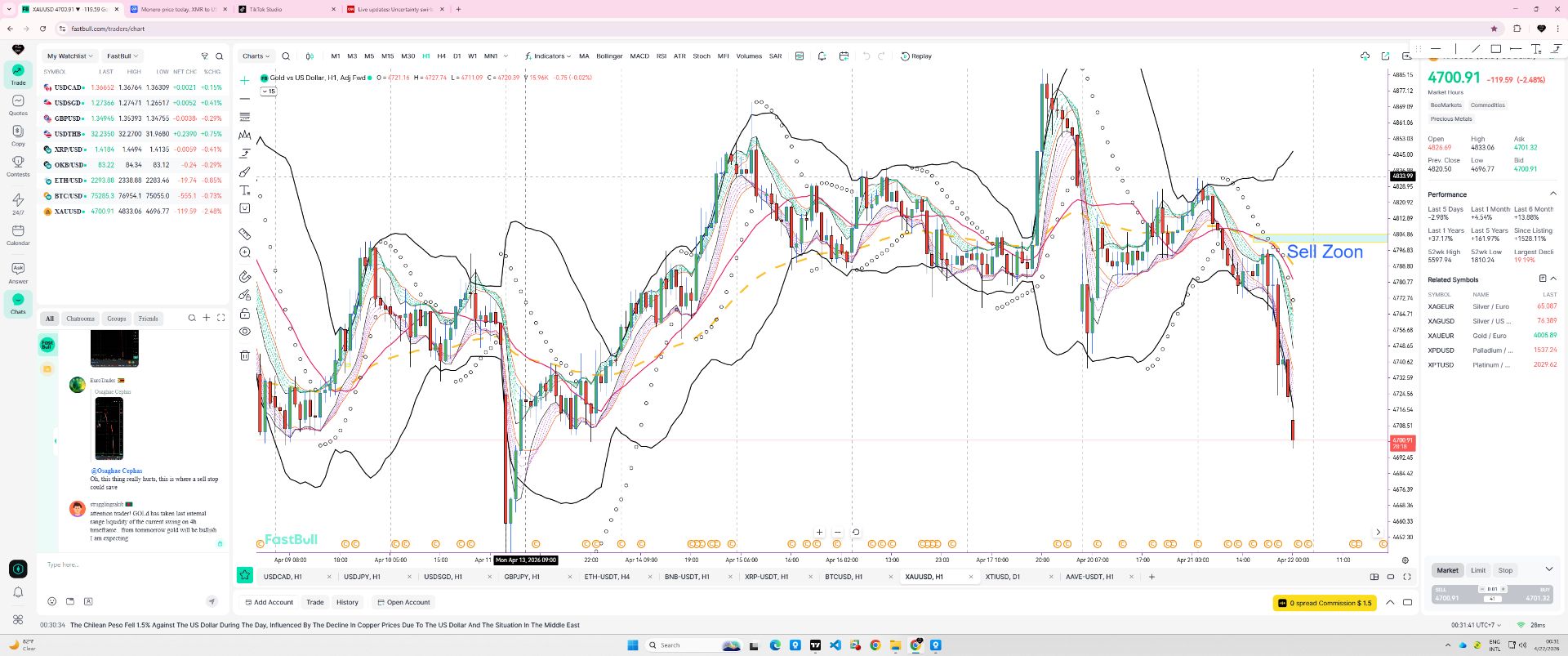Collapse the Performance section
Screen dimensions: 1568x656
coord(1552,194)
